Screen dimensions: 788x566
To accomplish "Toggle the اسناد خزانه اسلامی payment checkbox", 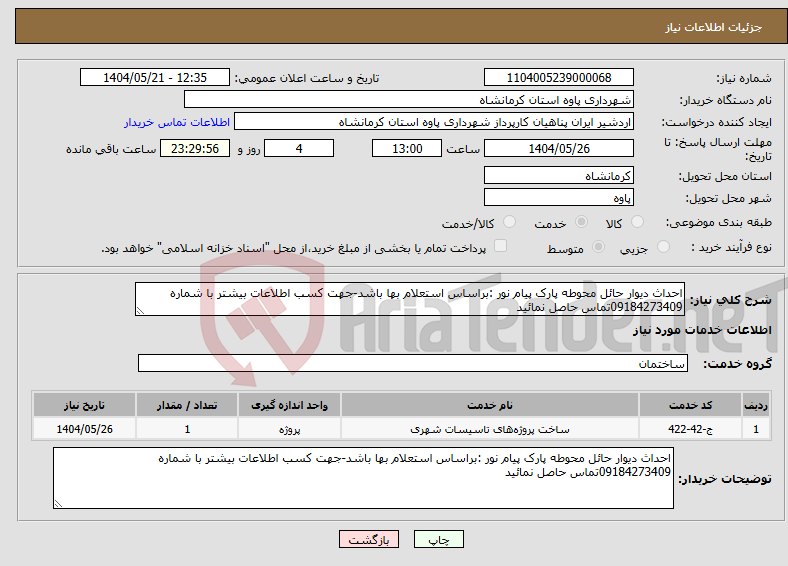I will tap(500, 245).
